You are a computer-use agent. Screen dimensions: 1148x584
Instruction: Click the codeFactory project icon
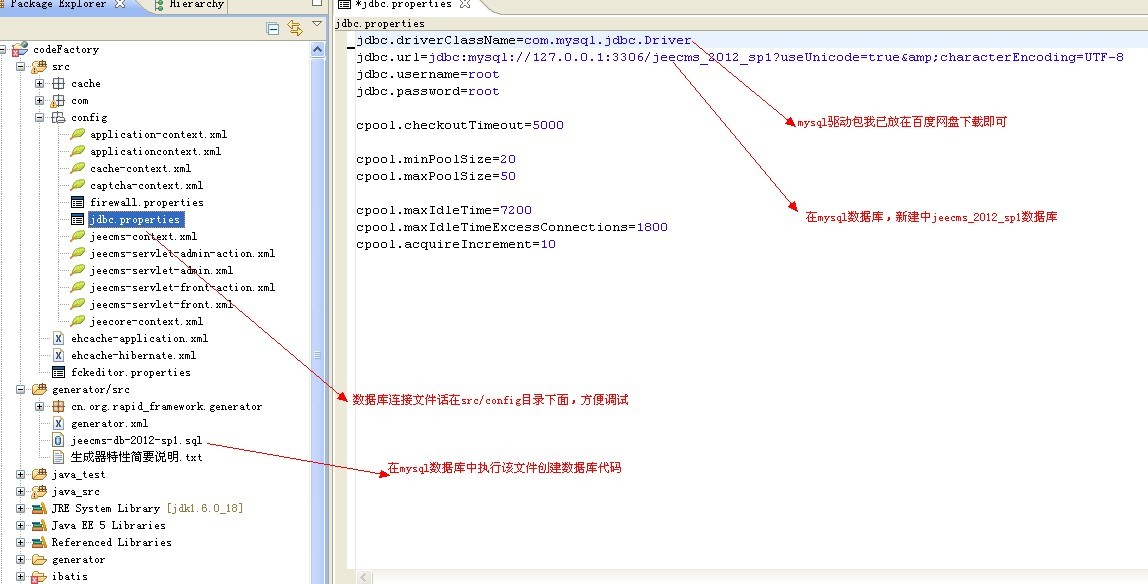coord(20,50)
